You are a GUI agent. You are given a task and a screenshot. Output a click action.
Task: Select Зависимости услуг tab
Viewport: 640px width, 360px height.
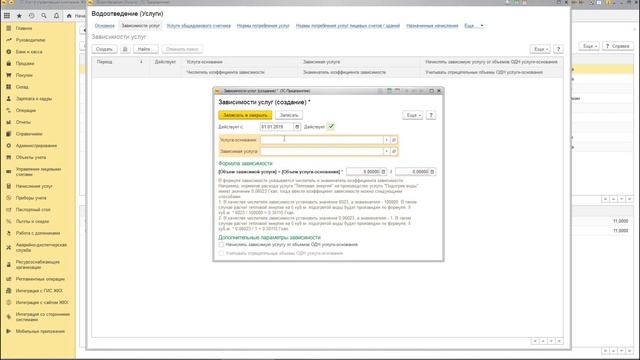pyautogui.click(x=140, y=26)
